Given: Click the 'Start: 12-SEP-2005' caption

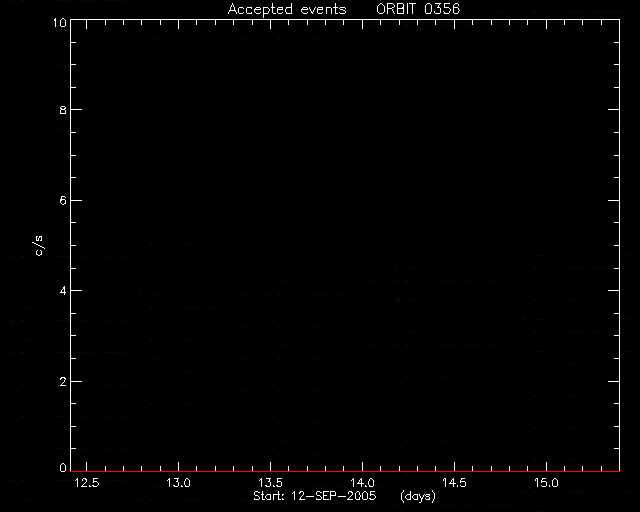Looking at the screenshot, I should click(314, 496).
